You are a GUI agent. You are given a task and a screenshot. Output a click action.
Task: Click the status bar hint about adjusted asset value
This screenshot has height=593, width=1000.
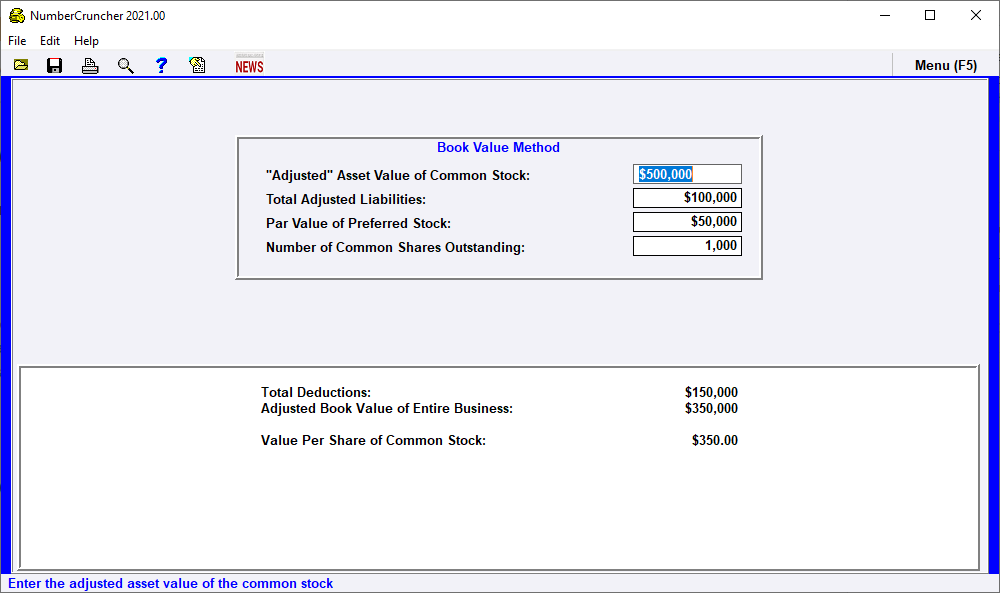(x=170, y=583)
